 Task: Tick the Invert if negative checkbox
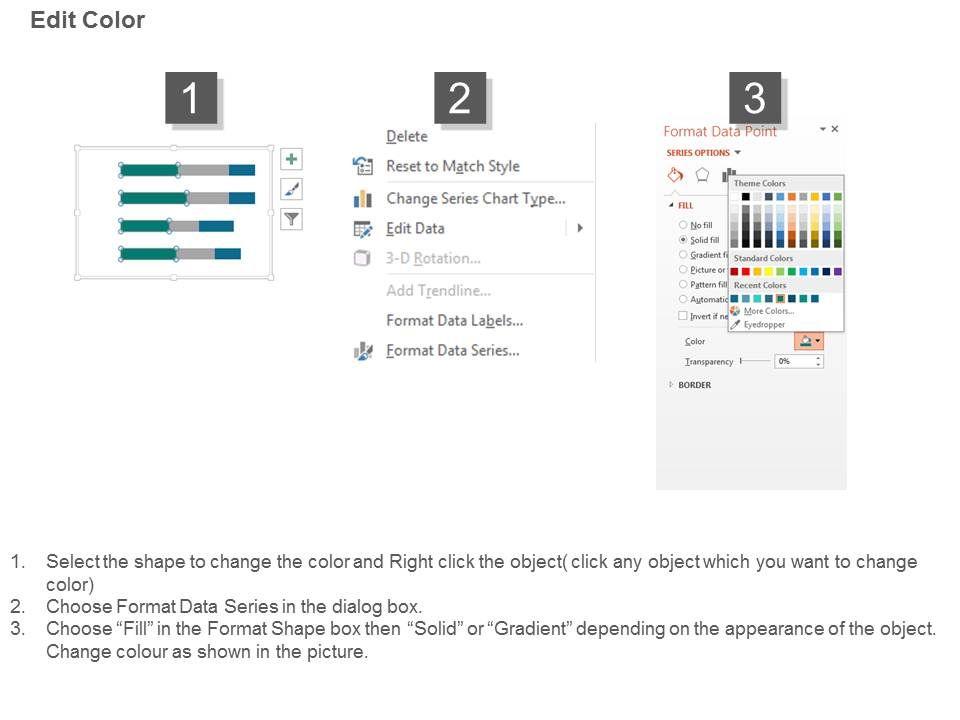point(683,316)
